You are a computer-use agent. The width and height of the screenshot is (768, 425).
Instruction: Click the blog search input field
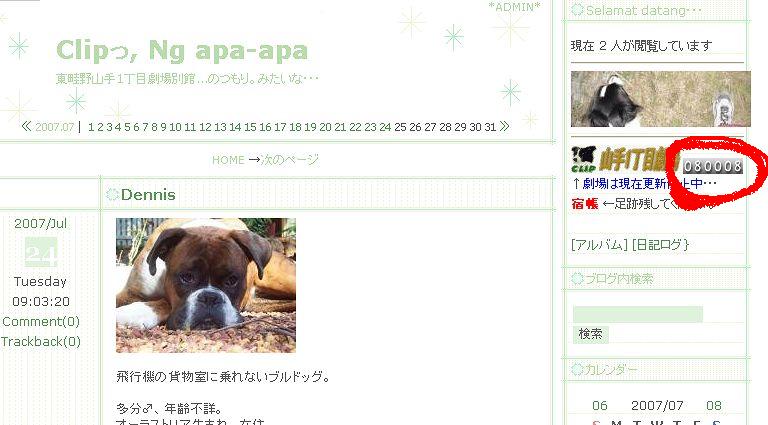pyautogui.click(x=638, y=314)
